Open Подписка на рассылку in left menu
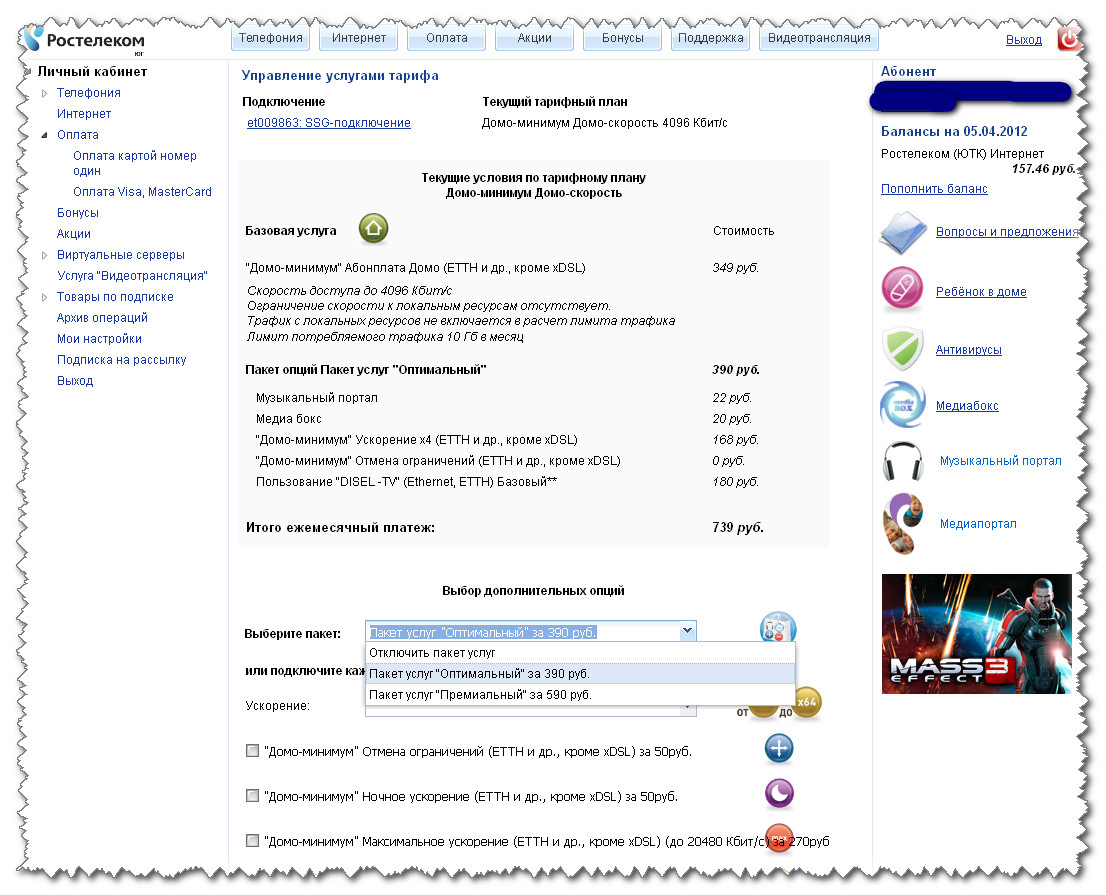 [121, 360]
